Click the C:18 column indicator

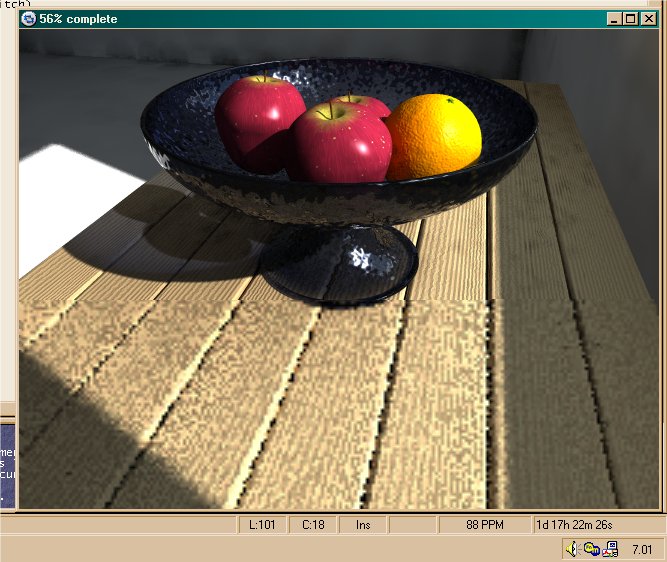tap(313, 525)
